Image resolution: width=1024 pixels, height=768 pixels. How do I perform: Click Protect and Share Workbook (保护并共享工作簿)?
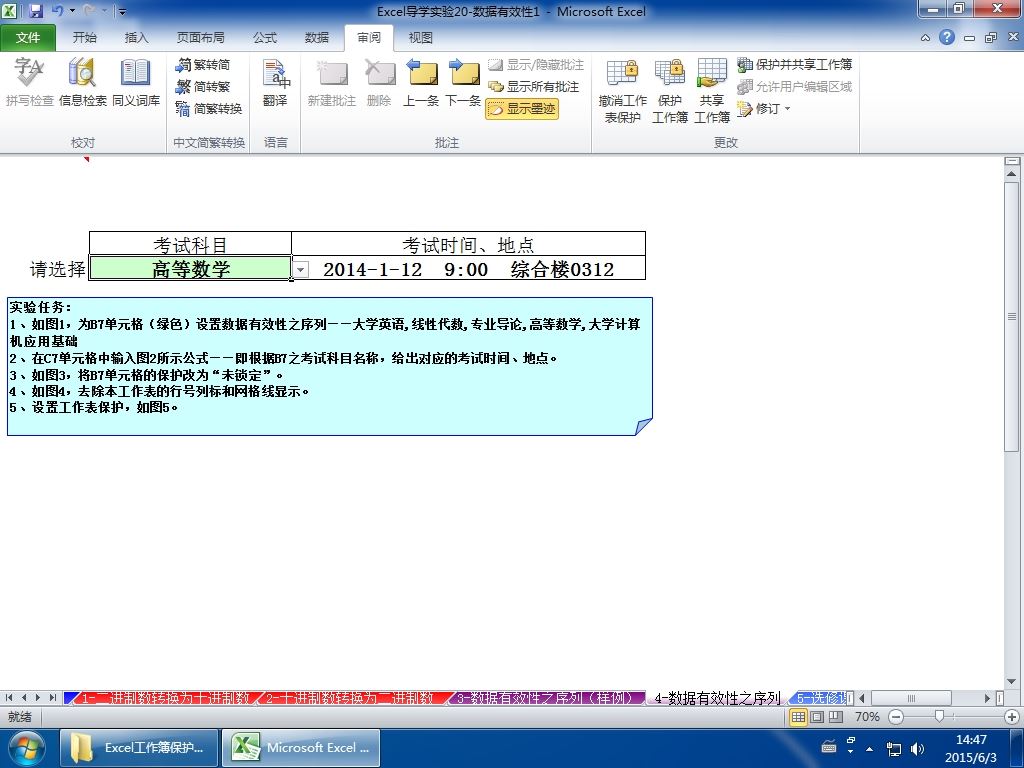[795, 65]
